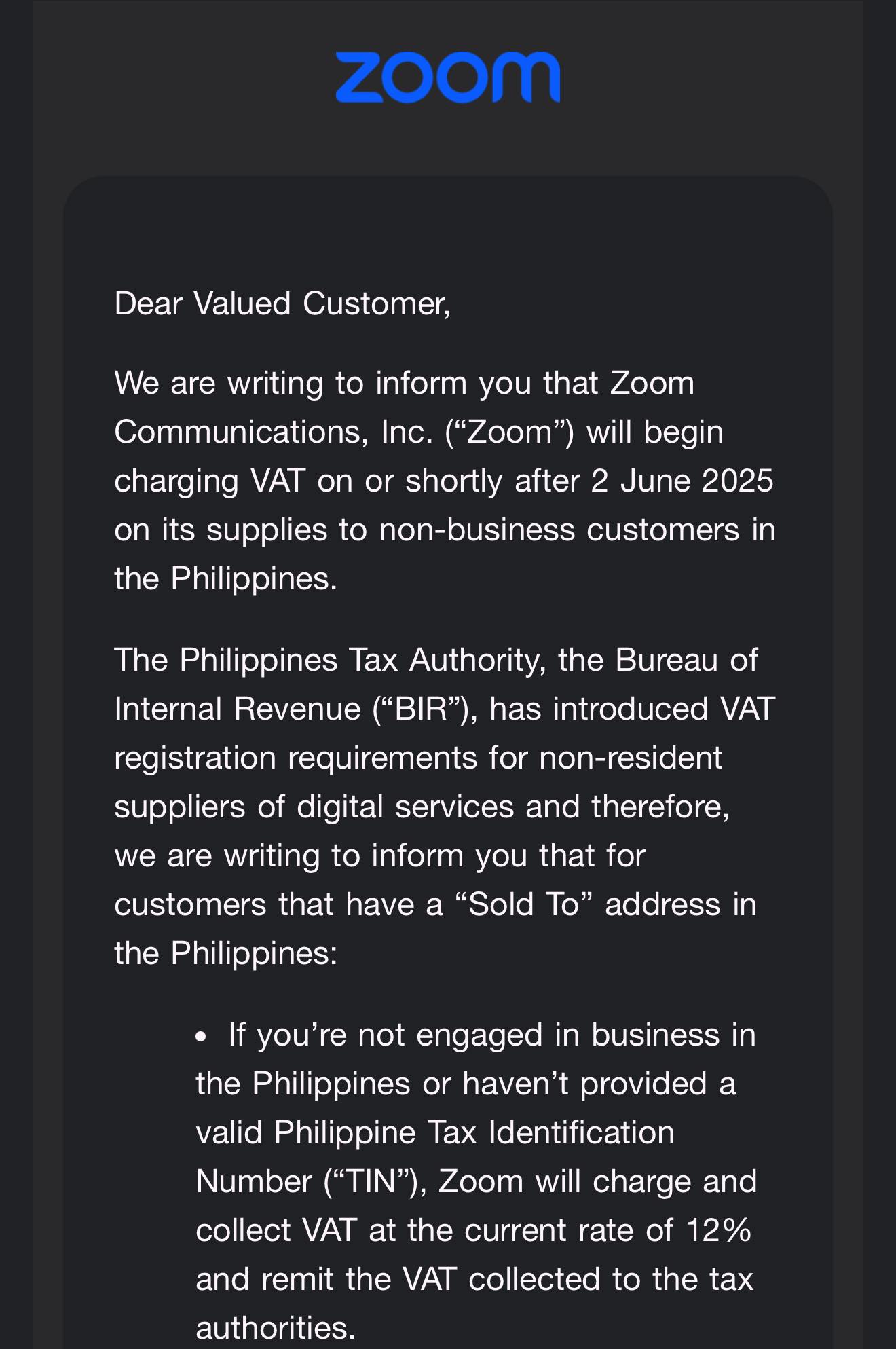896x1349 pixels.
Task: Click the "2 June 2025" date text
Action: 682,481
